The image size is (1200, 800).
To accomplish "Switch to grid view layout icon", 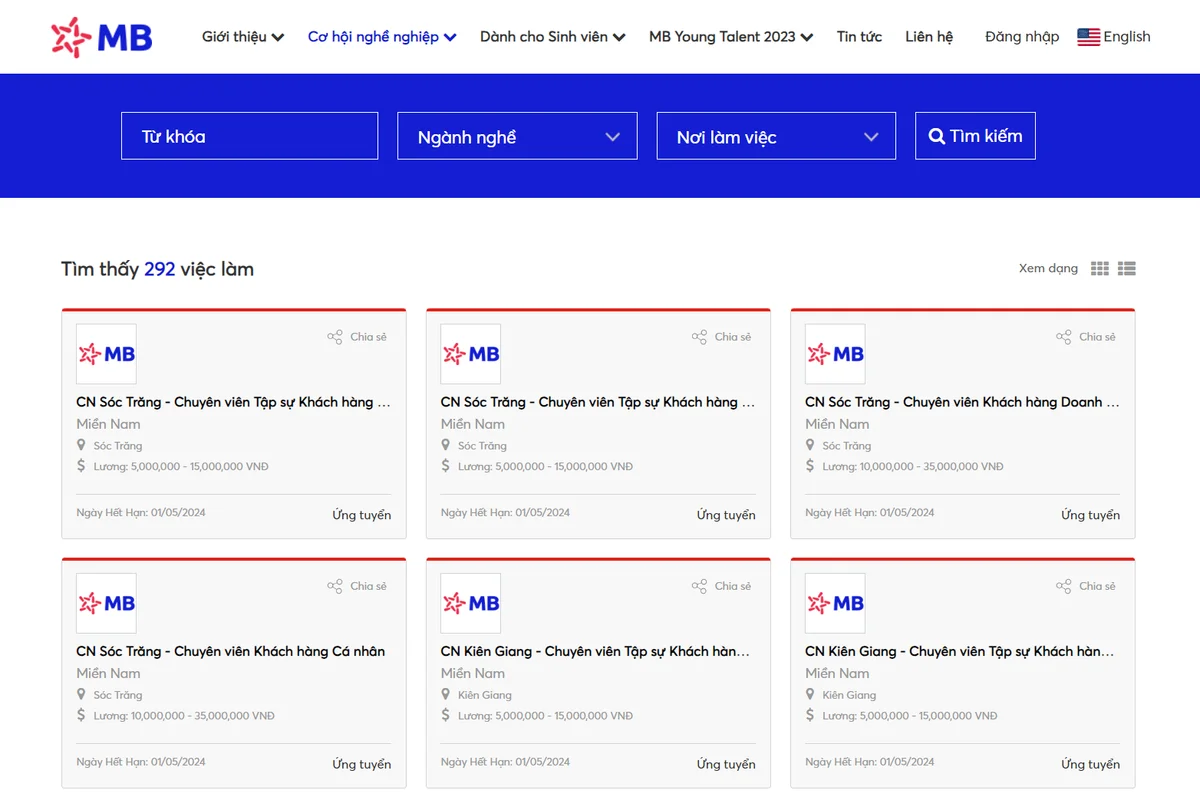I will coord(1100,268).
